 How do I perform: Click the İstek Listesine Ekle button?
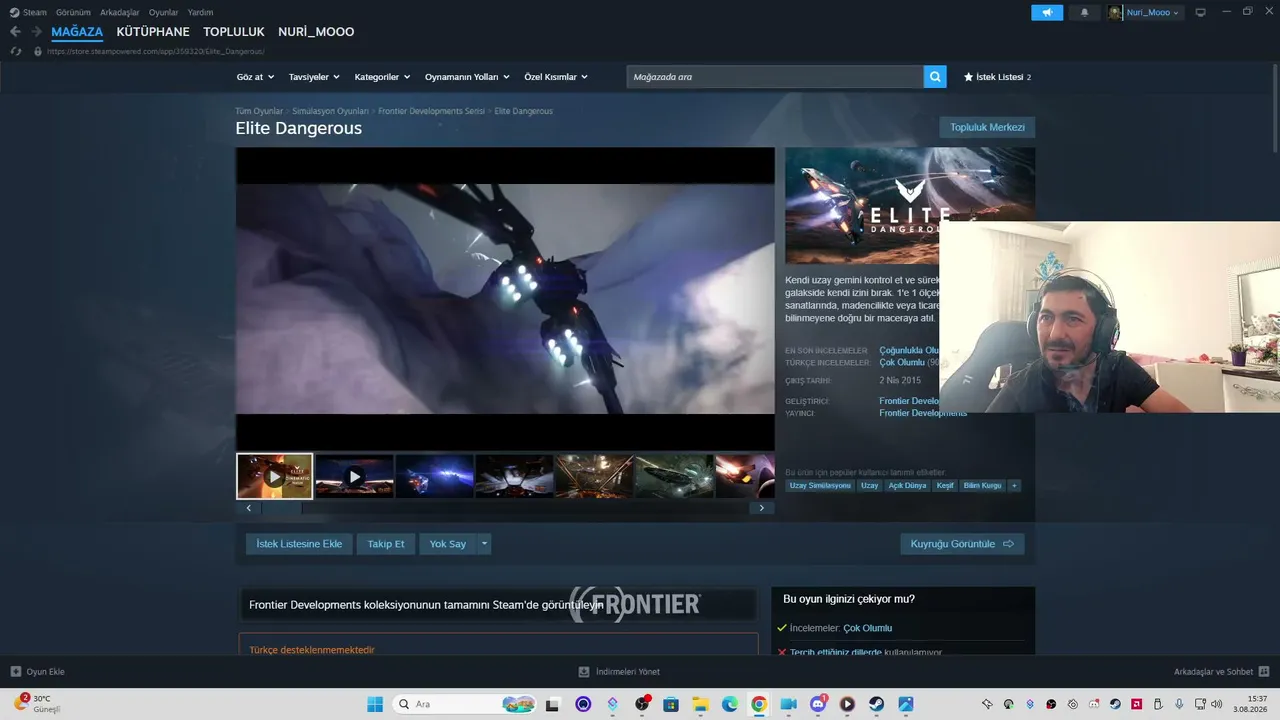pyautogui.click(x=299, y=544)
